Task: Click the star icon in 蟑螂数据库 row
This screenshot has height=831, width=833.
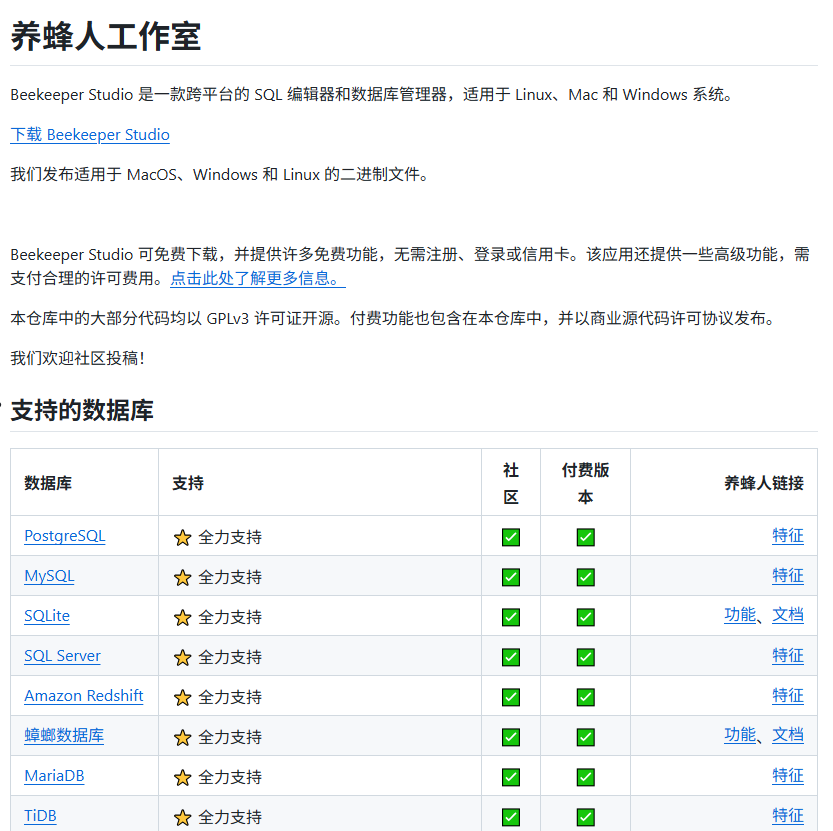Action: pos(182,737)
